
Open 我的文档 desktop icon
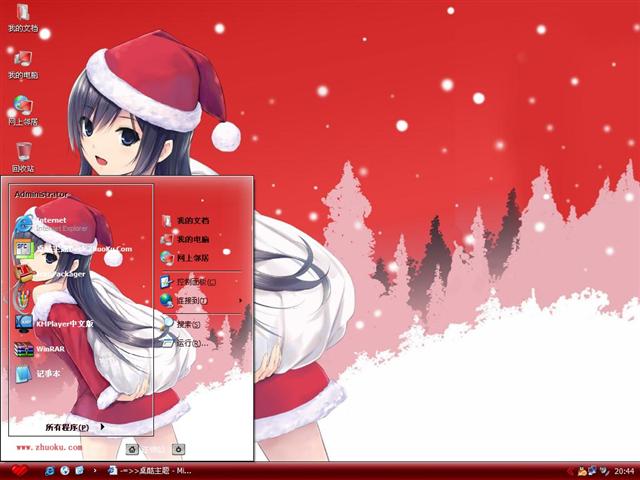(23, 18)
